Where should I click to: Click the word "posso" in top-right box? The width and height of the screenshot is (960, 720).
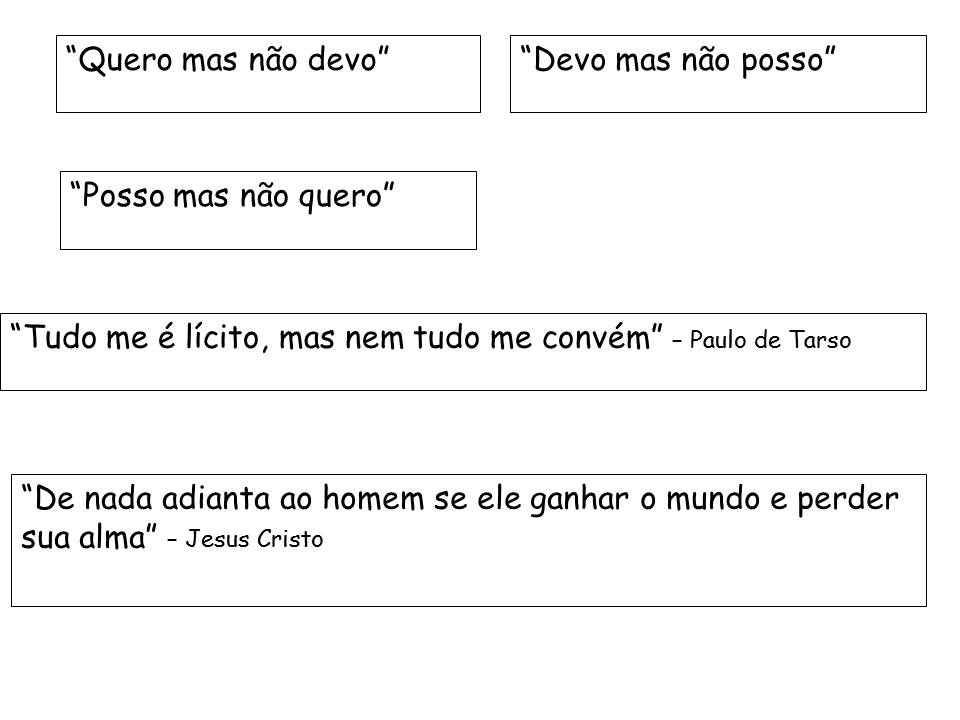782,63
